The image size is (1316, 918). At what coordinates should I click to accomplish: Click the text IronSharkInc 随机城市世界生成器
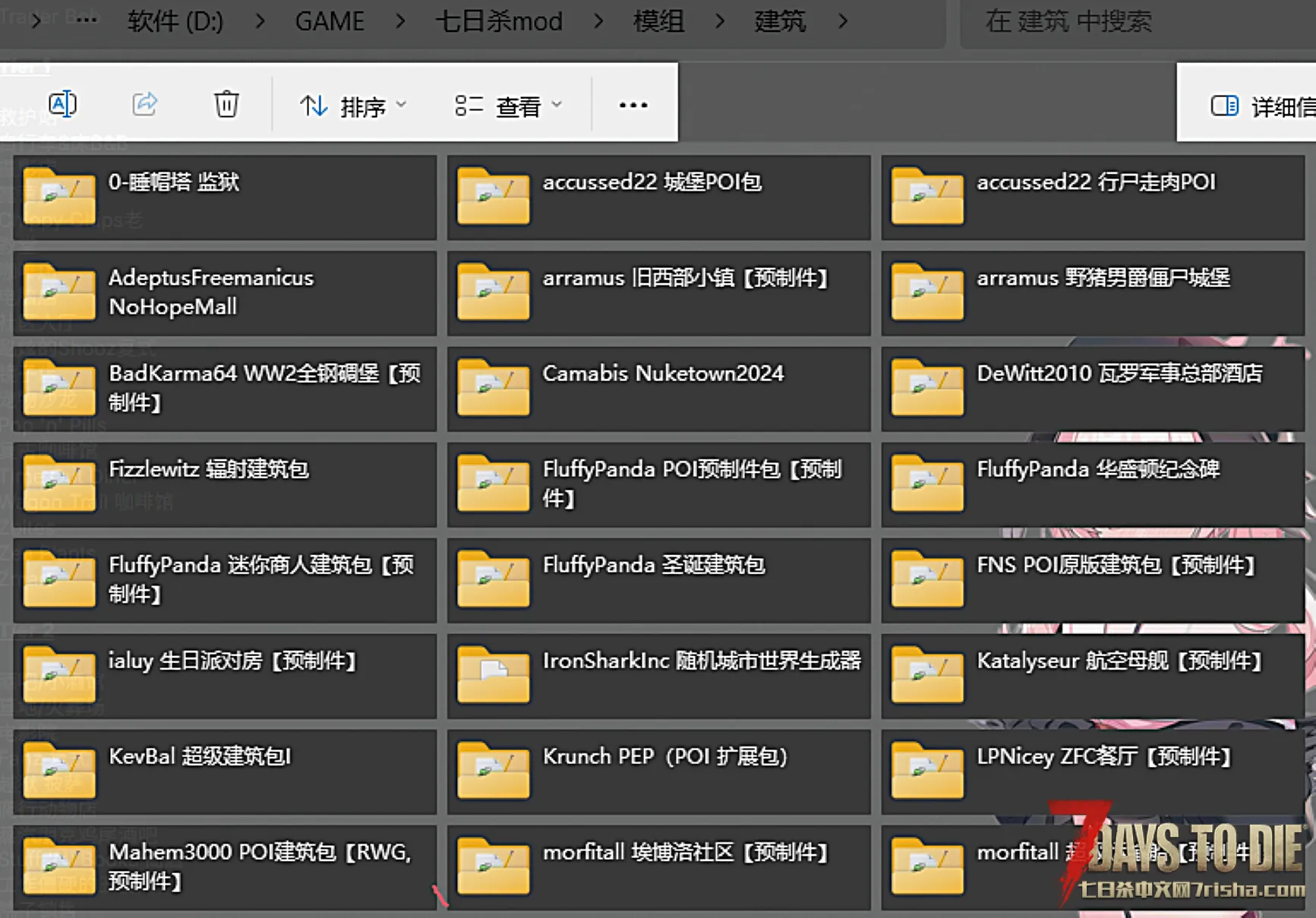click(x=702, y=661)
